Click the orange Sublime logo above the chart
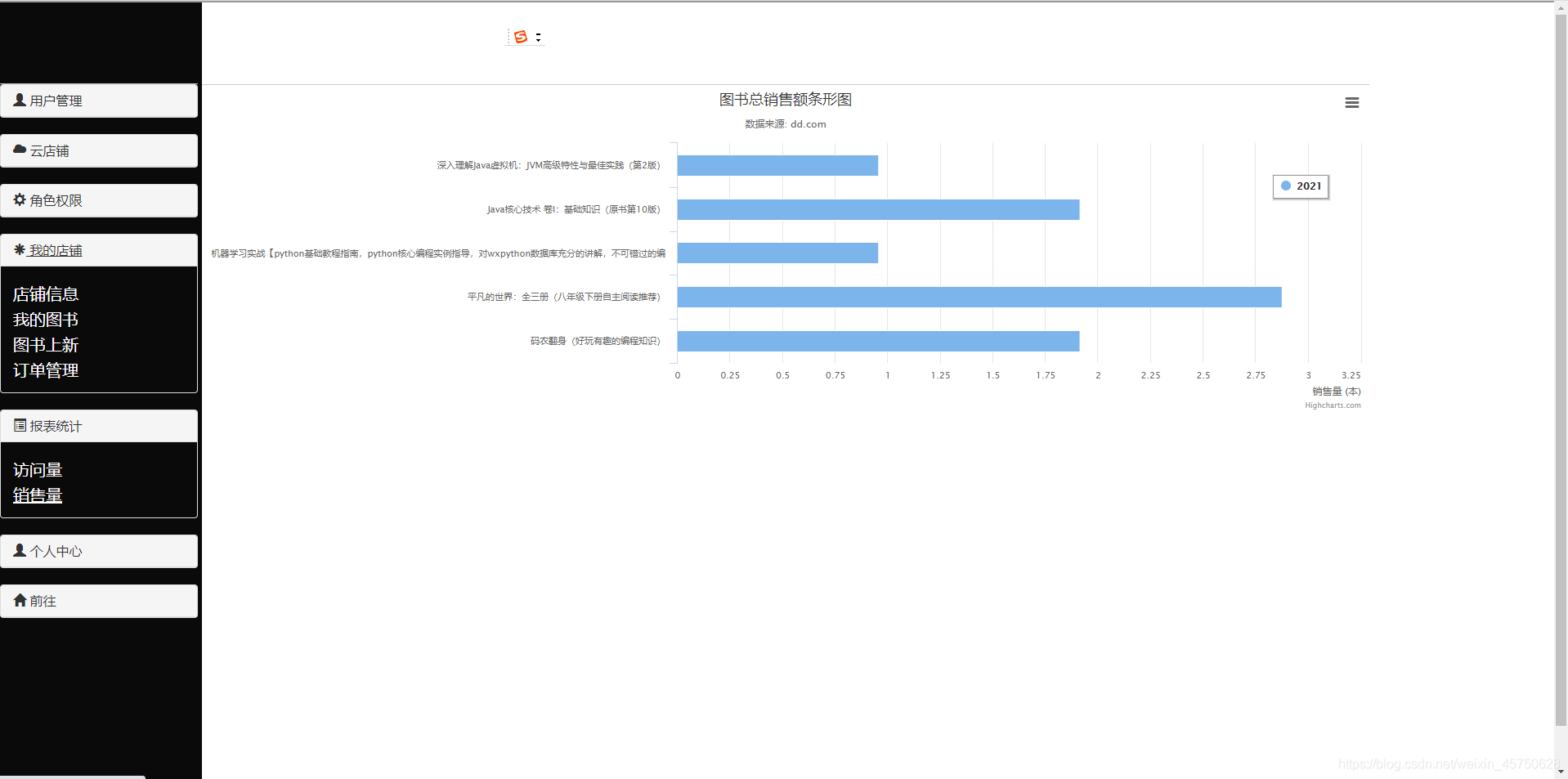The width and height of the screenshot is (1568, 779). click(x=521, y=37)
